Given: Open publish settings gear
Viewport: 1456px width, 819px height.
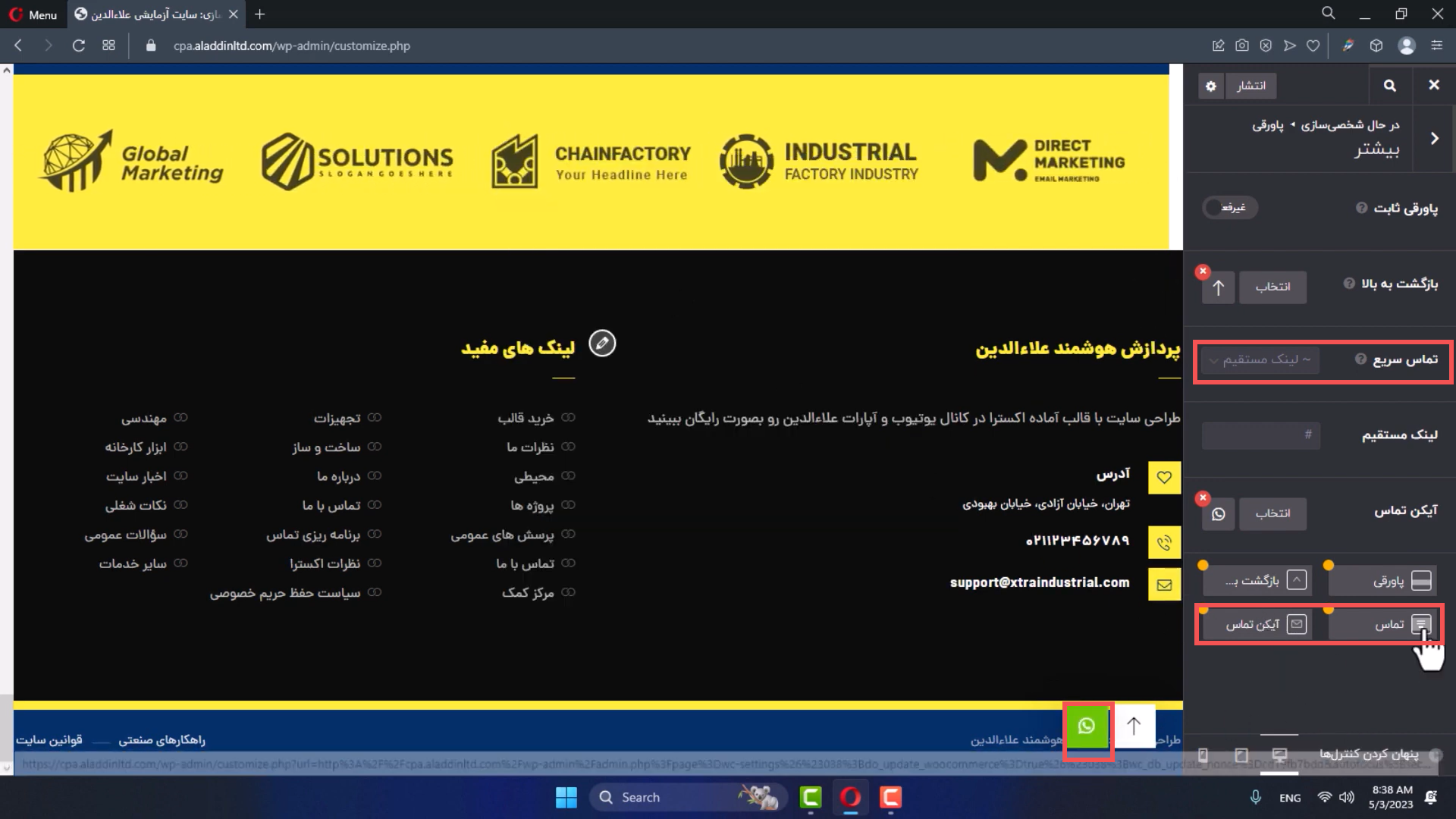Looking at the screenshot, I should [x=1211, y=86].
